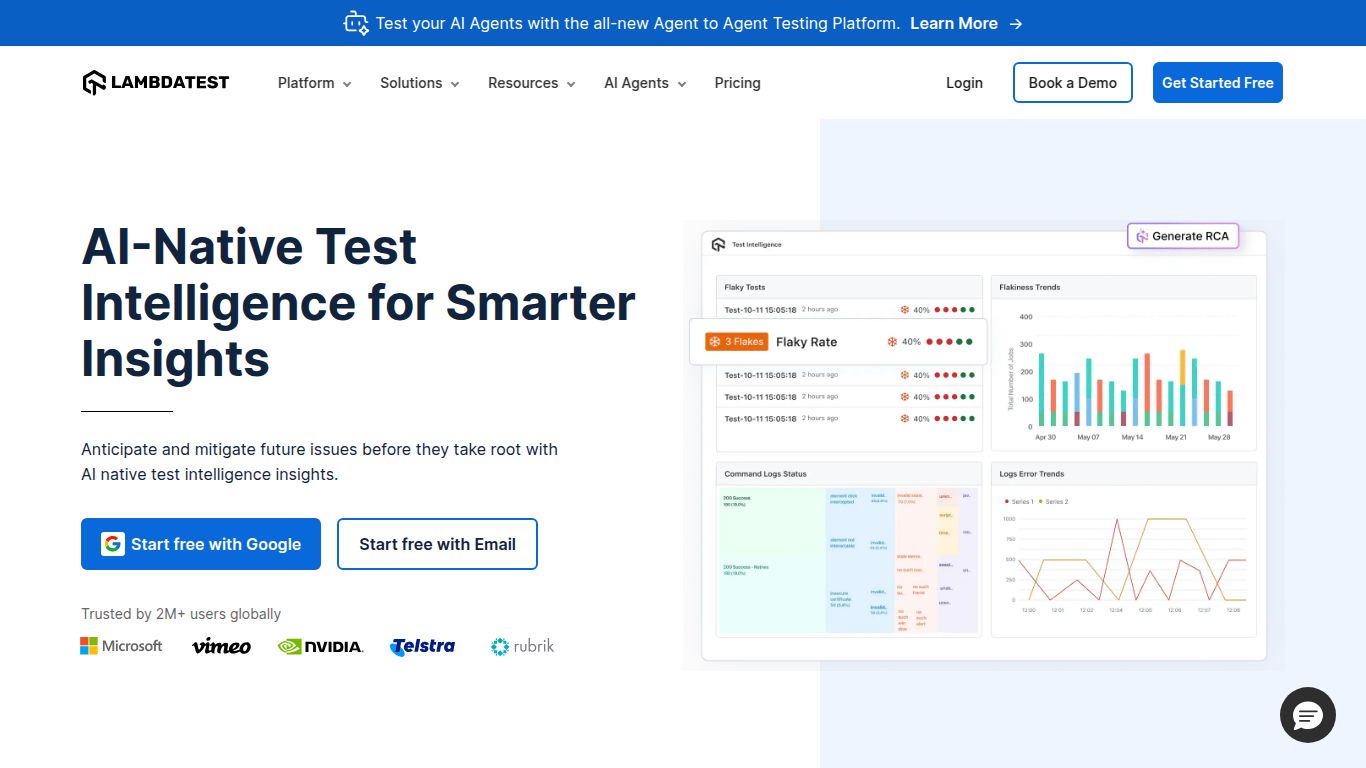Screen dimensions: 1366x768
Task: Click the robot icon in the announcement banner
Action: tap(355, 22)
